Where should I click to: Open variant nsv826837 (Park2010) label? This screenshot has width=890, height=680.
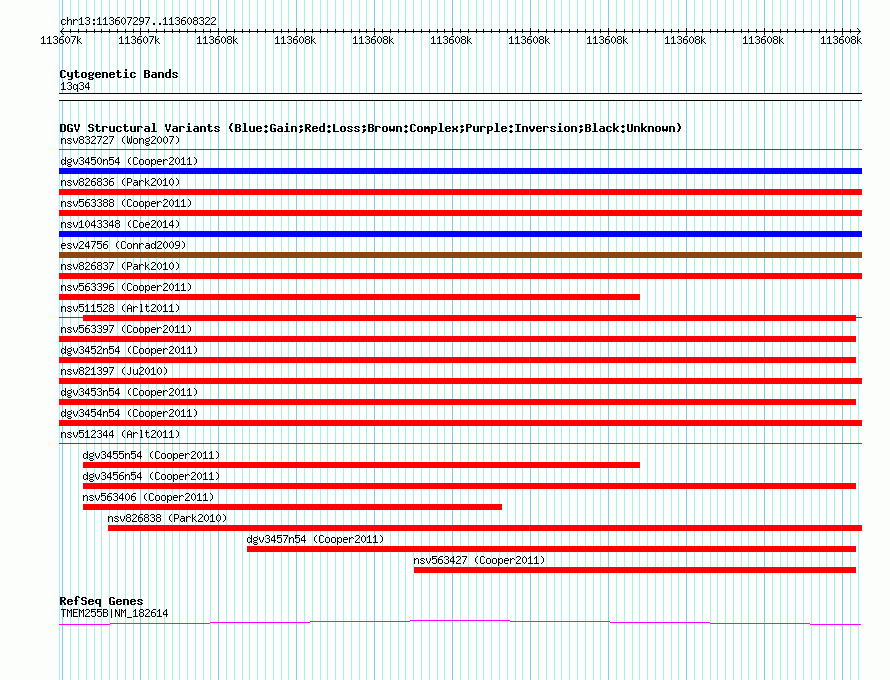pos(120,266)
